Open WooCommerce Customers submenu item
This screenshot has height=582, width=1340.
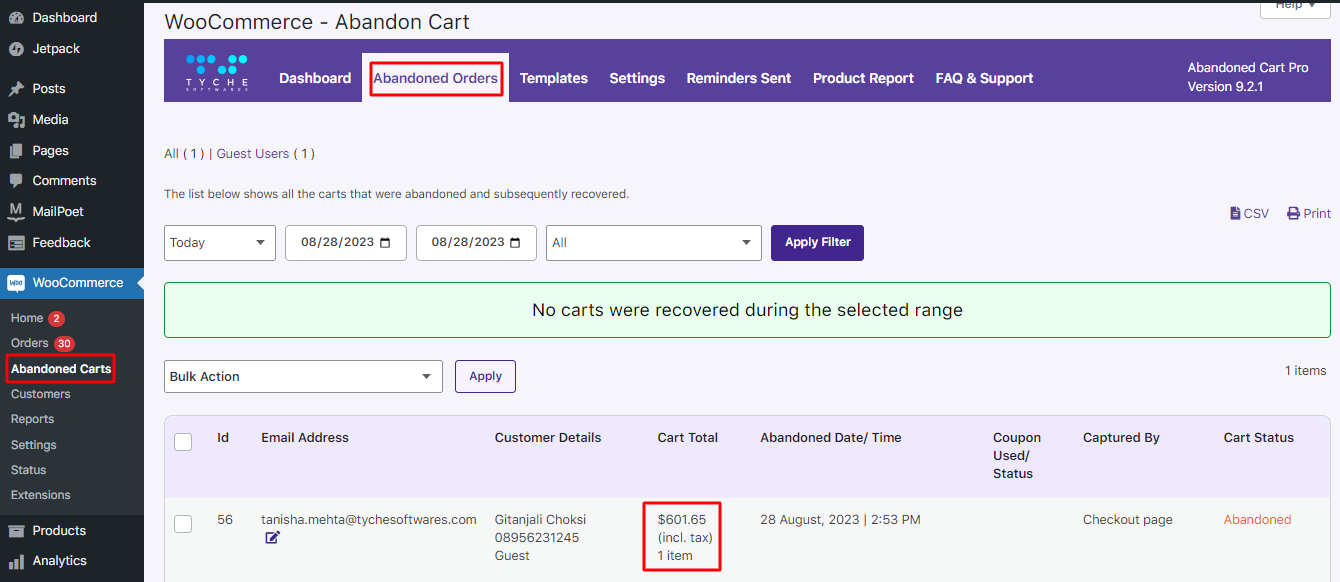[x=40, y=394]
